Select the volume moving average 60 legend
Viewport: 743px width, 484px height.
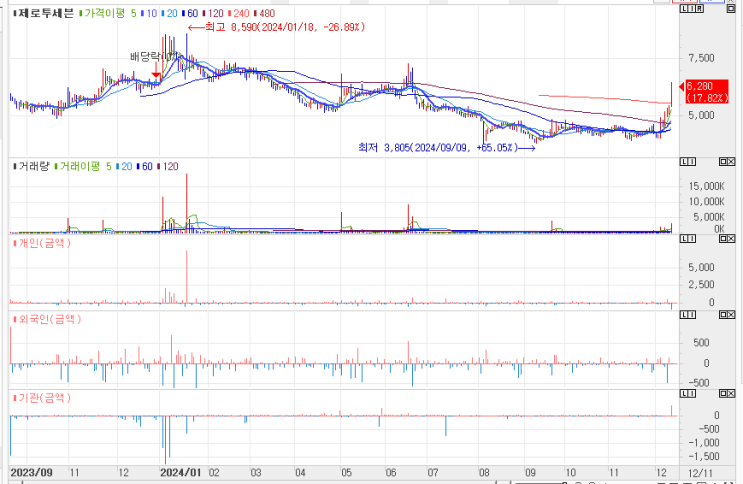point(147,166)
